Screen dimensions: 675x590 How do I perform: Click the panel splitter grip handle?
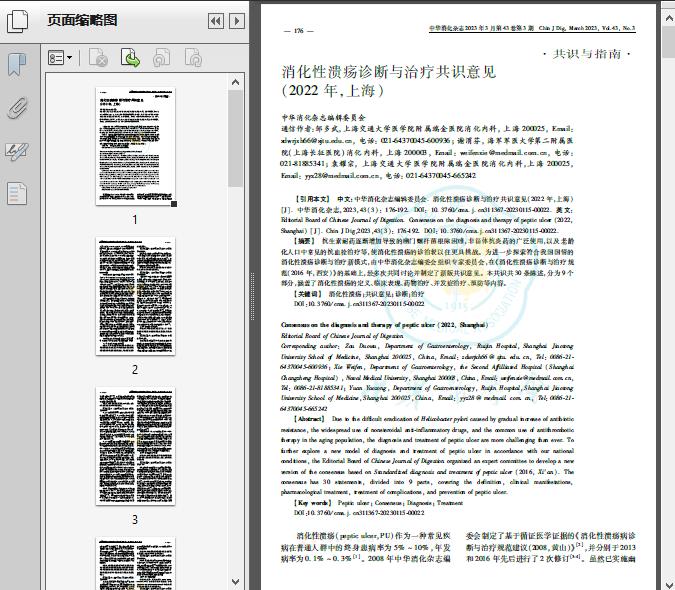[x=253, y=297]
